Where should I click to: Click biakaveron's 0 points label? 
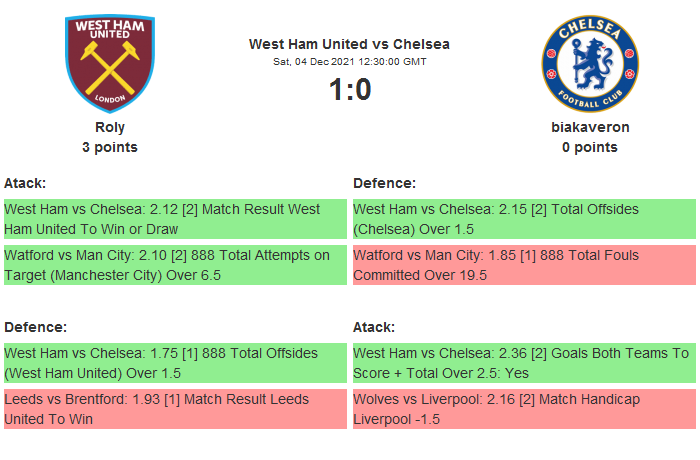point(590,147)
